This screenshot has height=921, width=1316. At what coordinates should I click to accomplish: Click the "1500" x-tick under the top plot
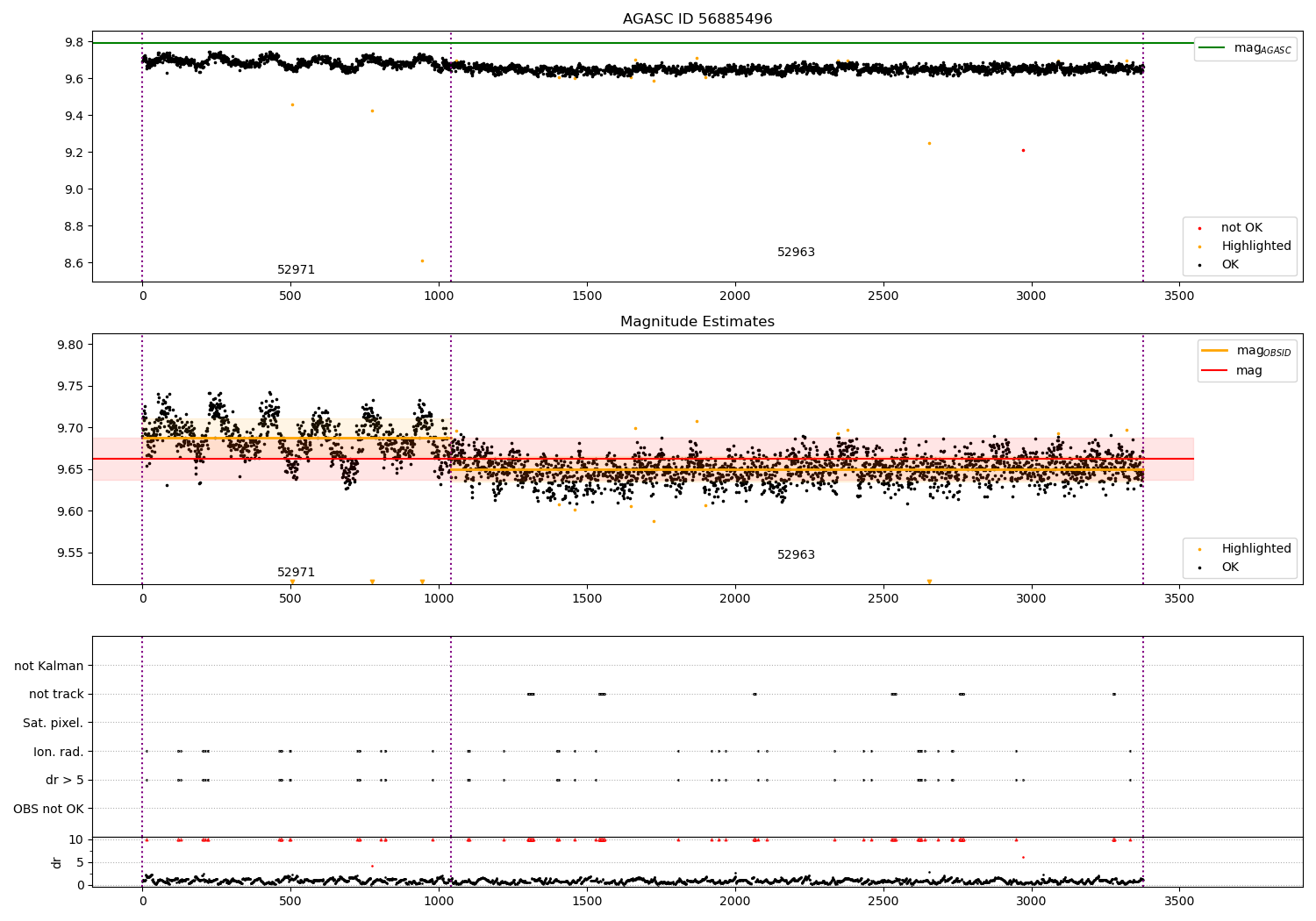tap(587, 296)
